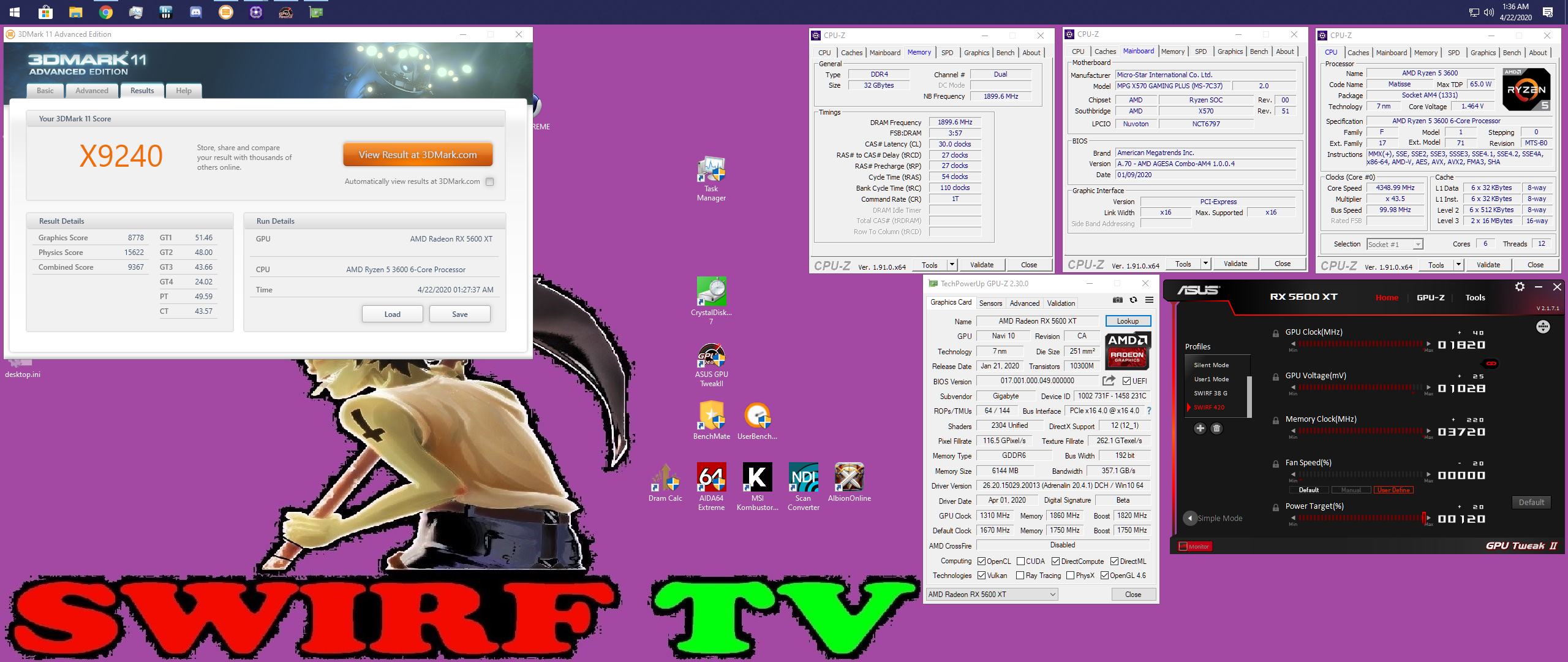Click the lock icon beside Memory Clock(MHz)
Viewport: 1568px width, 662px height.
click(x=1276, y=420)
